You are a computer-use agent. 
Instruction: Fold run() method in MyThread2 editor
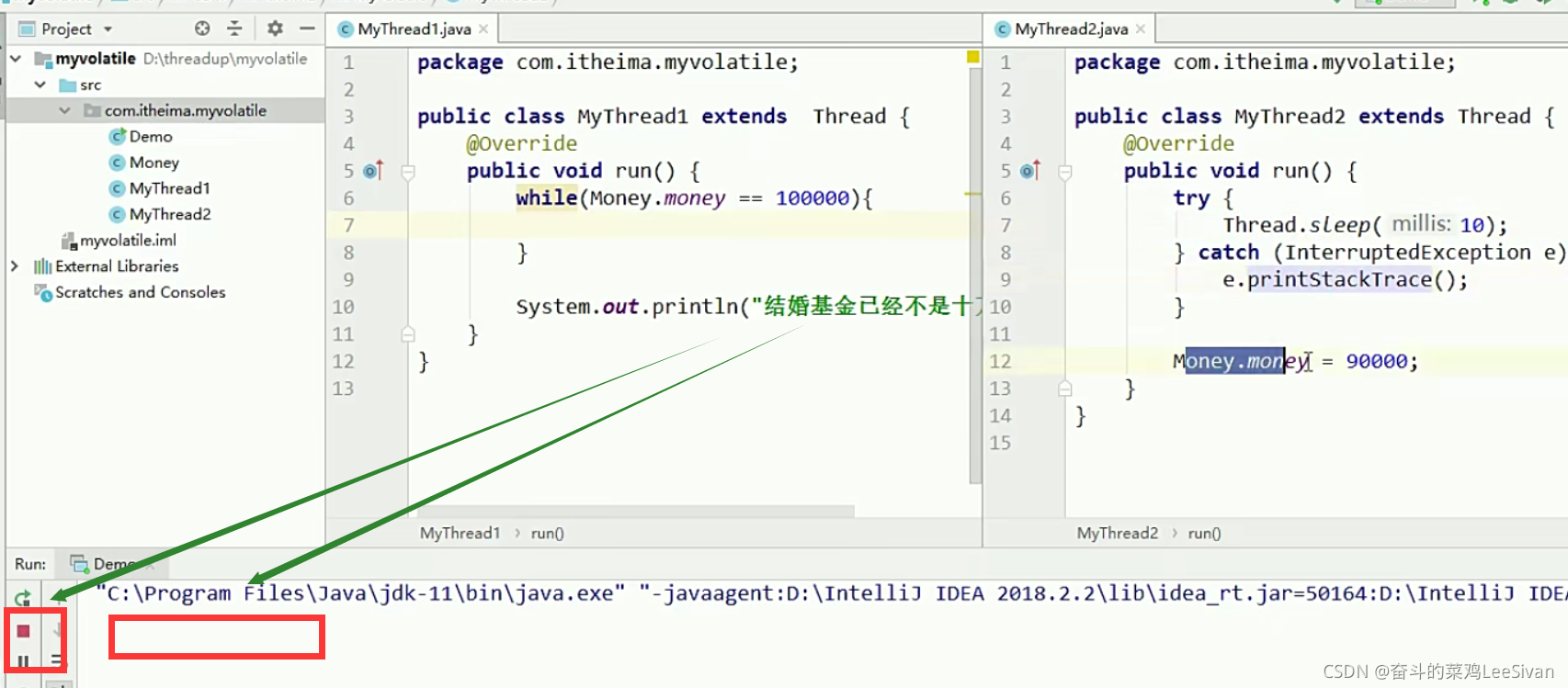(1065, 171)
